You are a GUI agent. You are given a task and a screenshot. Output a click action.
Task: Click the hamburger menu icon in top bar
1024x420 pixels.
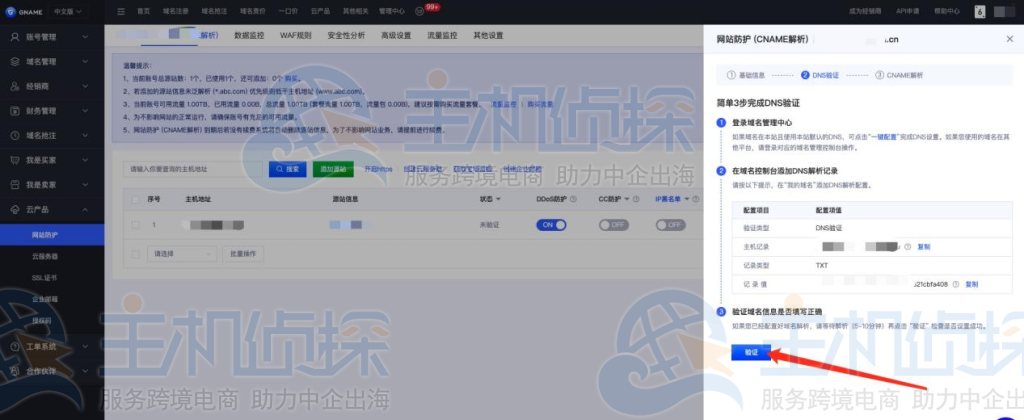121,11
